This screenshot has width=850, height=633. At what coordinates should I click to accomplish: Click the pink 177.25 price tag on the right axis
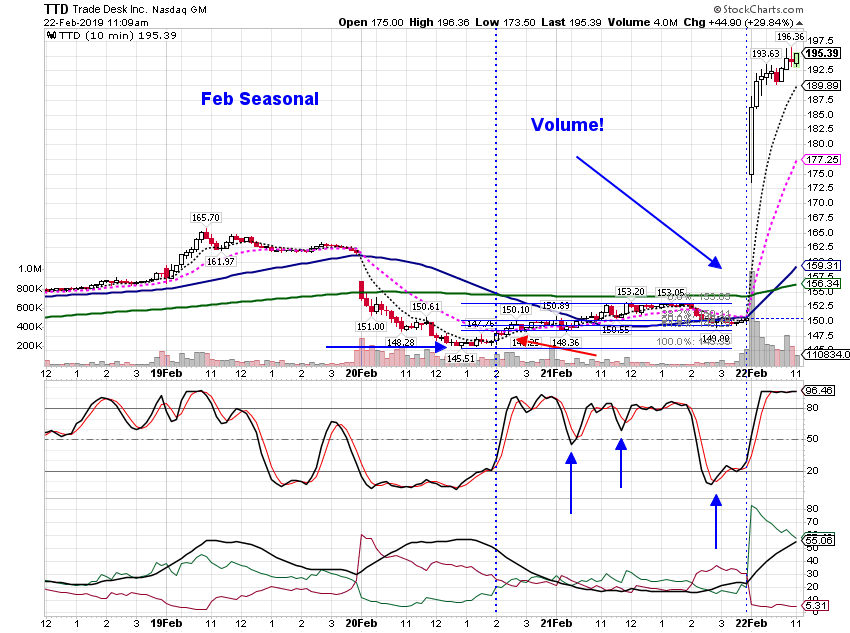[x=822, y=159]
